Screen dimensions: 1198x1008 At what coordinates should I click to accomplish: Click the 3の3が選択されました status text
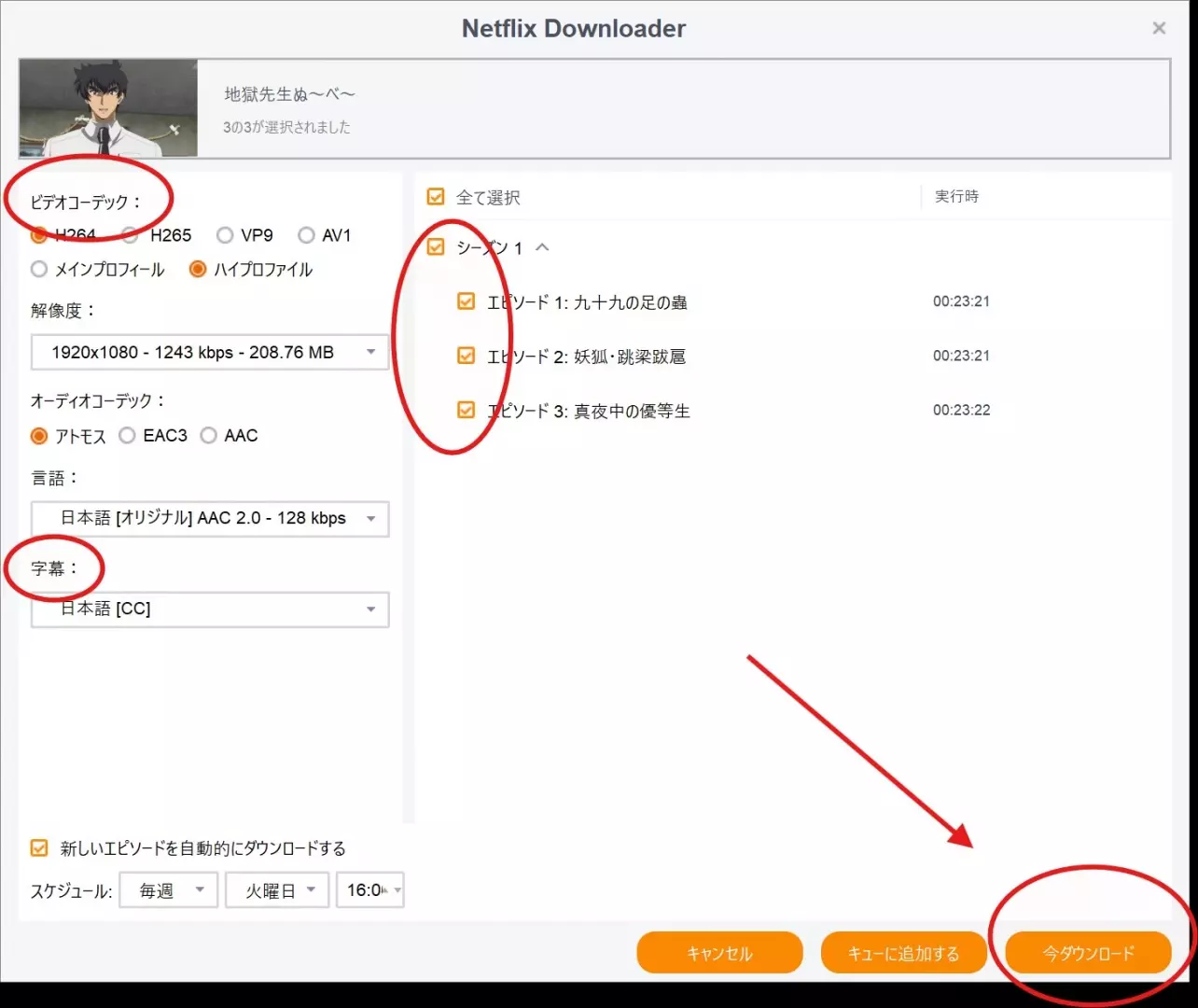(x=286, y=127)
